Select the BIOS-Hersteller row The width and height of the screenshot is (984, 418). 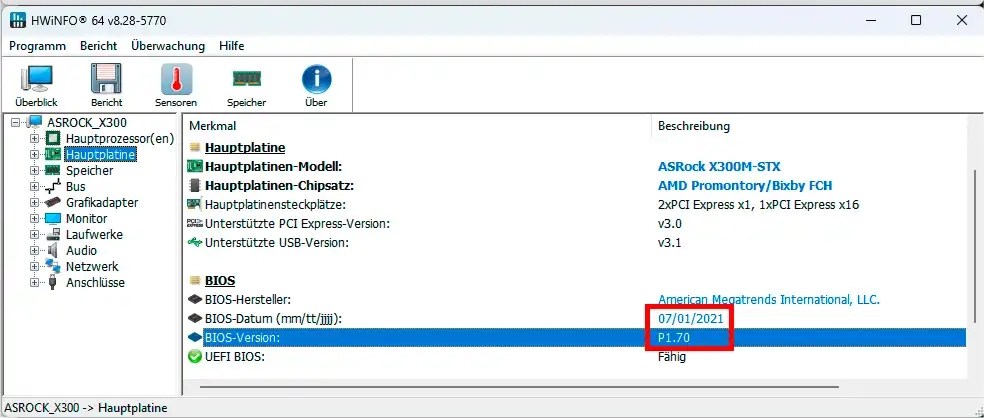pyautogui.click(x=576, y=299)
